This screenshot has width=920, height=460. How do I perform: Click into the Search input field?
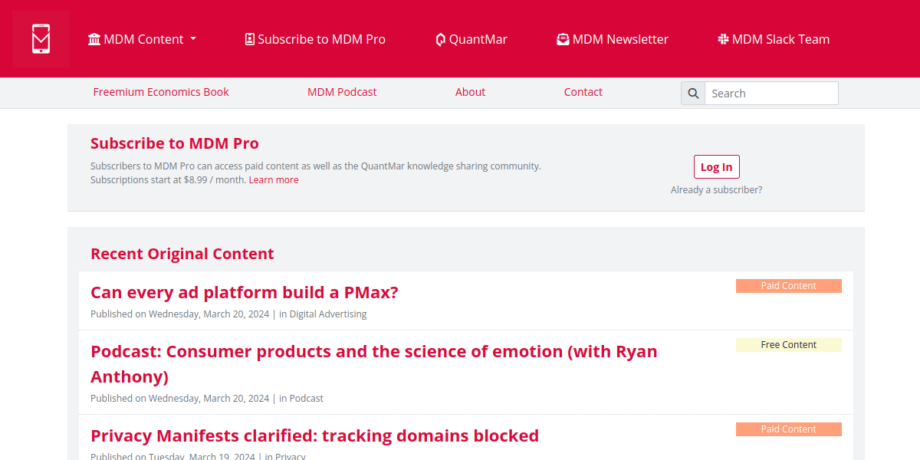click(770, 93)
